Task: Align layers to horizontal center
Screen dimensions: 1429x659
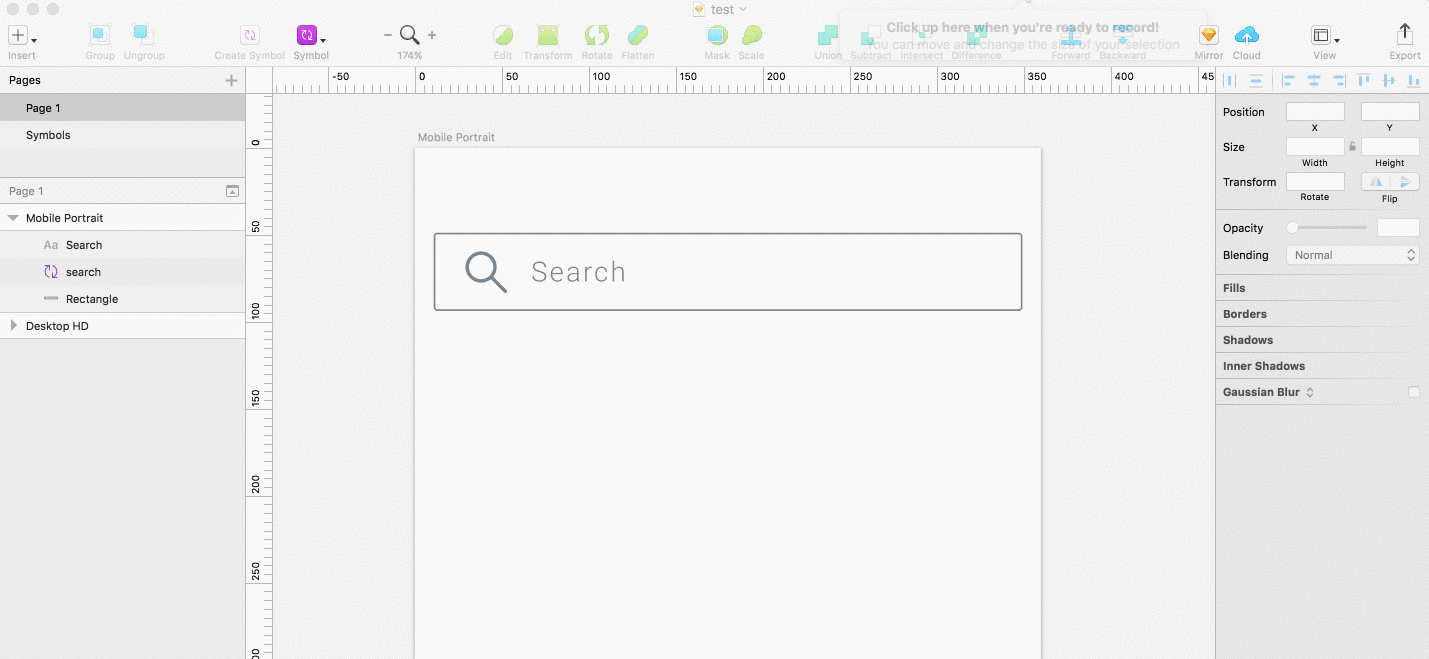Action: tap(1314, 80)
